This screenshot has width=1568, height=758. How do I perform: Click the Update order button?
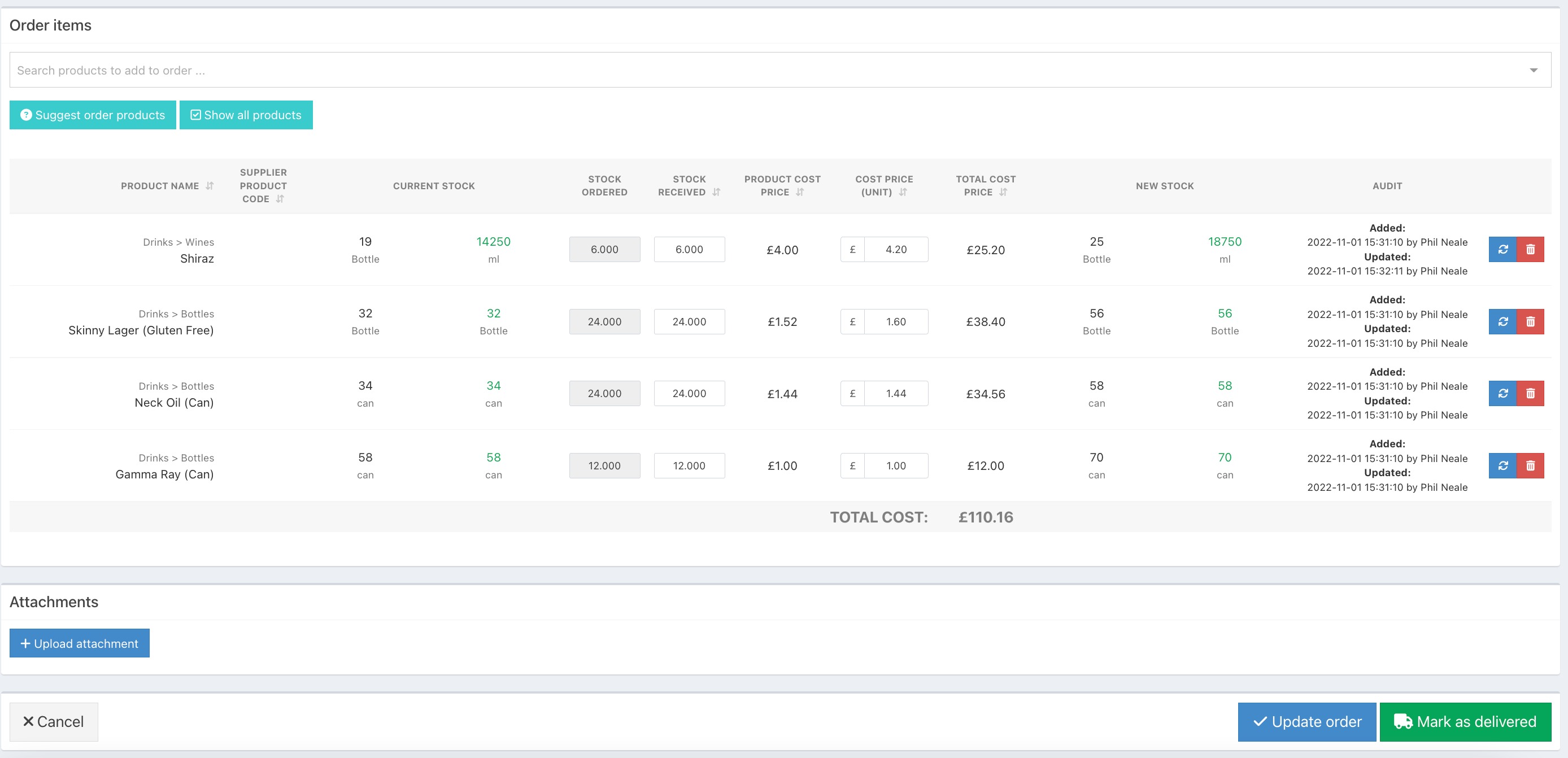[x=1306, y=722]
